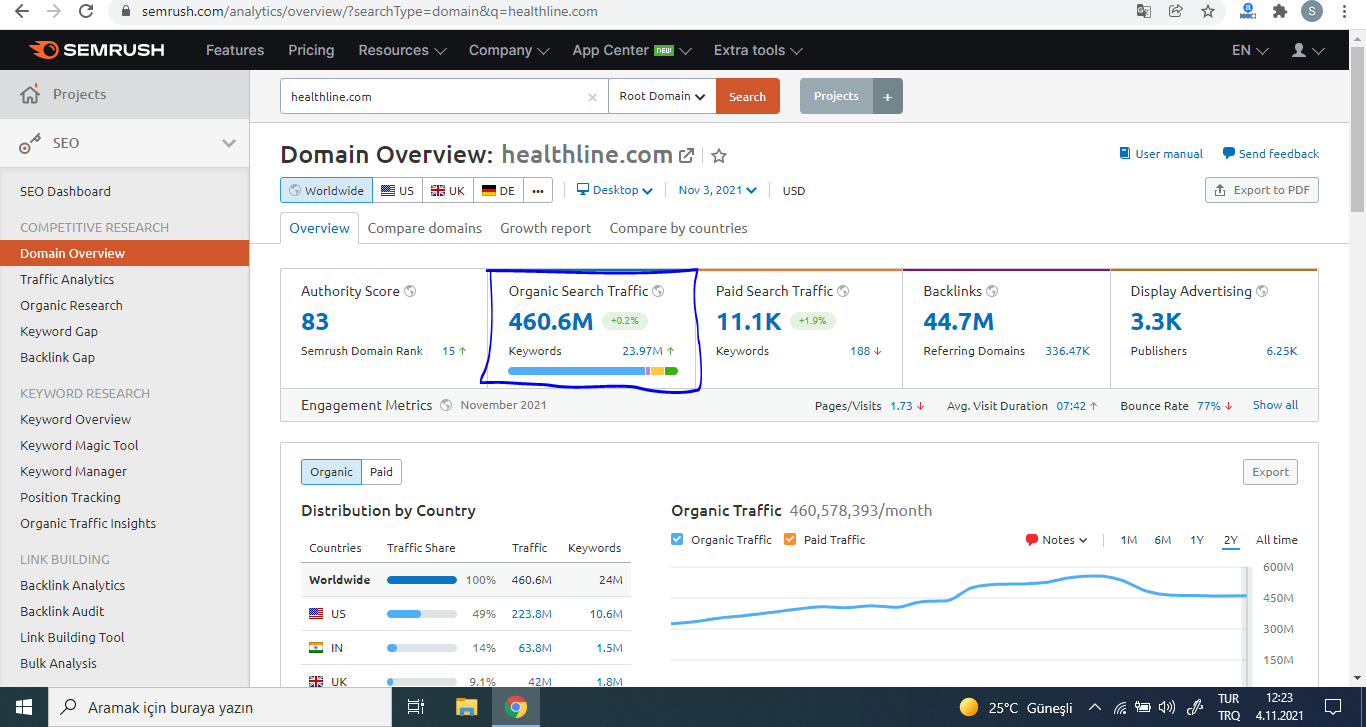Star healthline.com as favorite

tap(719, 156)
